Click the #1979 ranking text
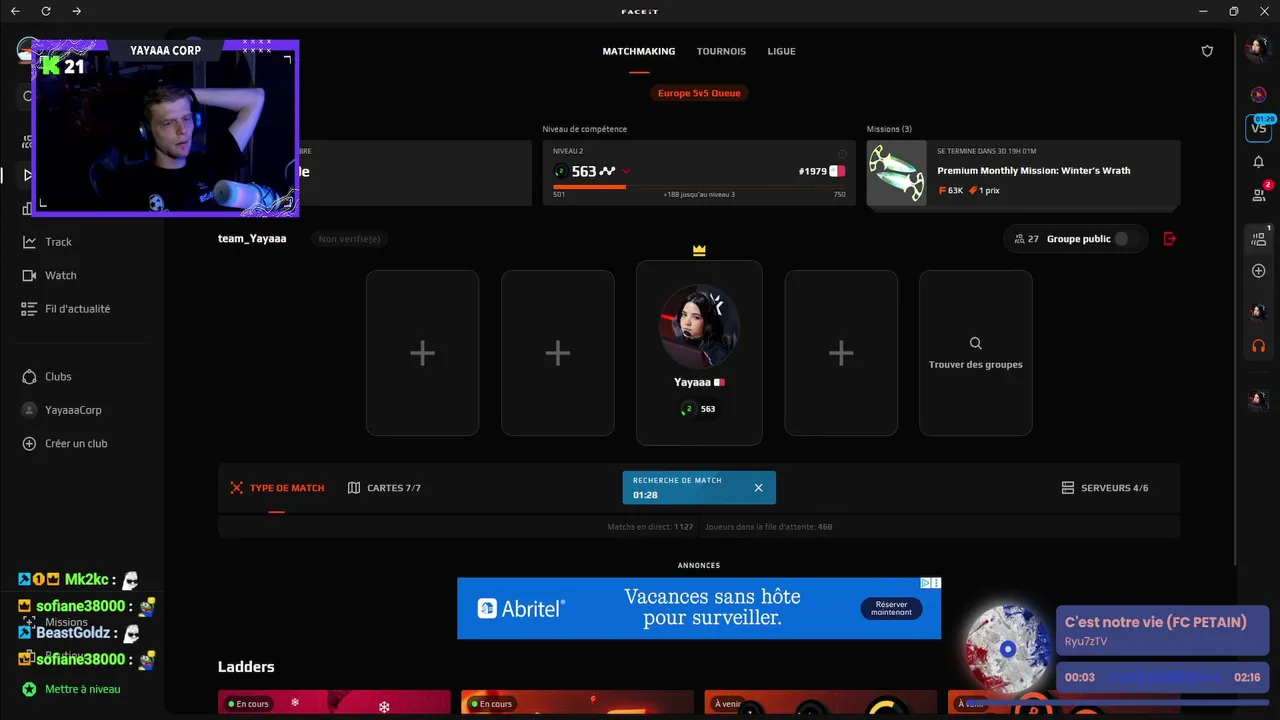This screenshot has width=1280, height=720. point(813,171)
